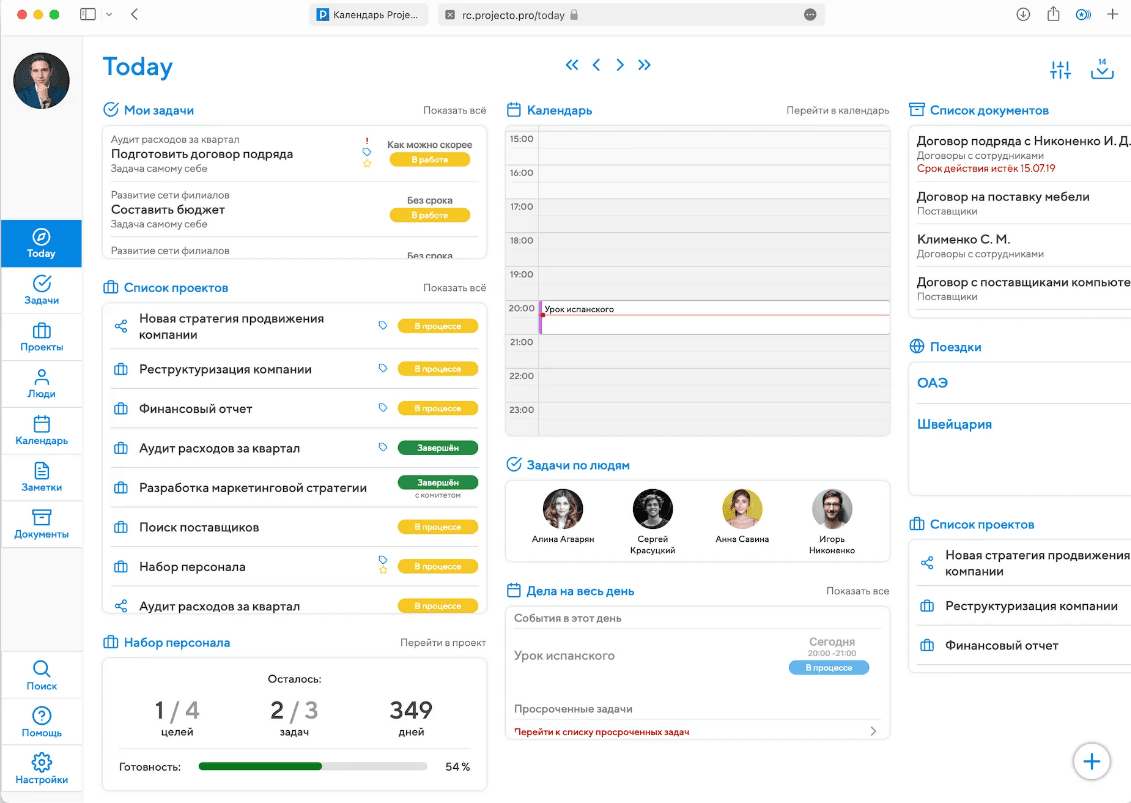Screen dimensions: 1131x803
Task: Open document Договор на поставку мебели
Action: (1003, 197)
